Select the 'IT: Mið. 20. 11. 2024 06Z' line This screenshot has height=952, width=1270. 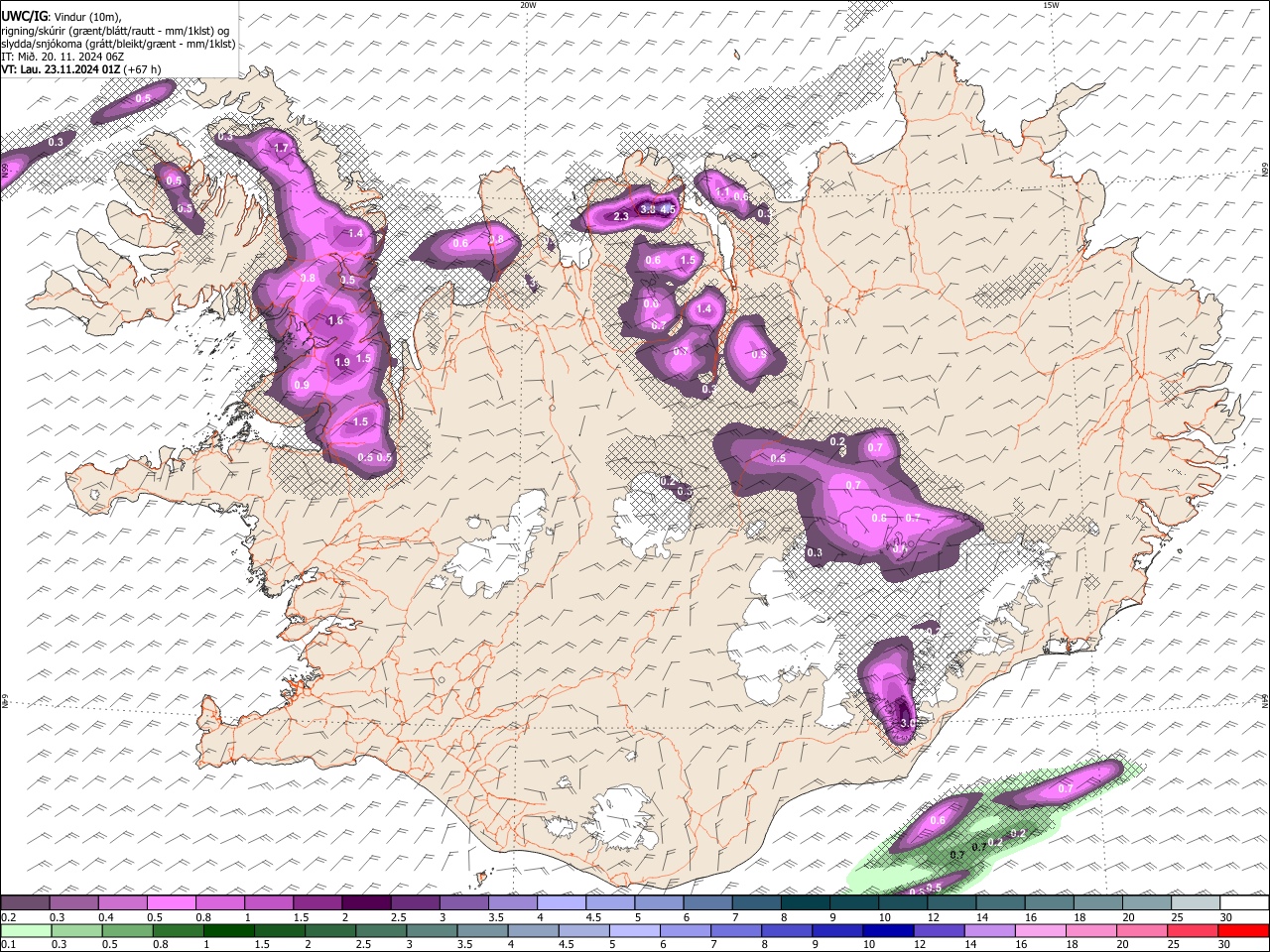(x=62, y=57)
